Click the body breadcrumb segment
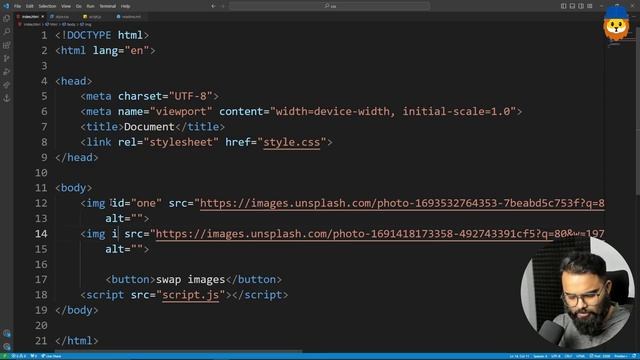Image resolution: width=640 pixels, height=360 pixels. (x=70, y=24)
